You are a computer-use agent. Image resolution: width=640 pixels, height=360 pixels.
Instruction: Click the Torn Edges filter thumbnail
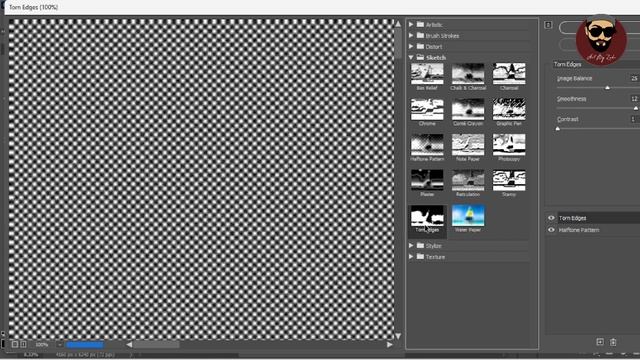[x=427, y=216]
